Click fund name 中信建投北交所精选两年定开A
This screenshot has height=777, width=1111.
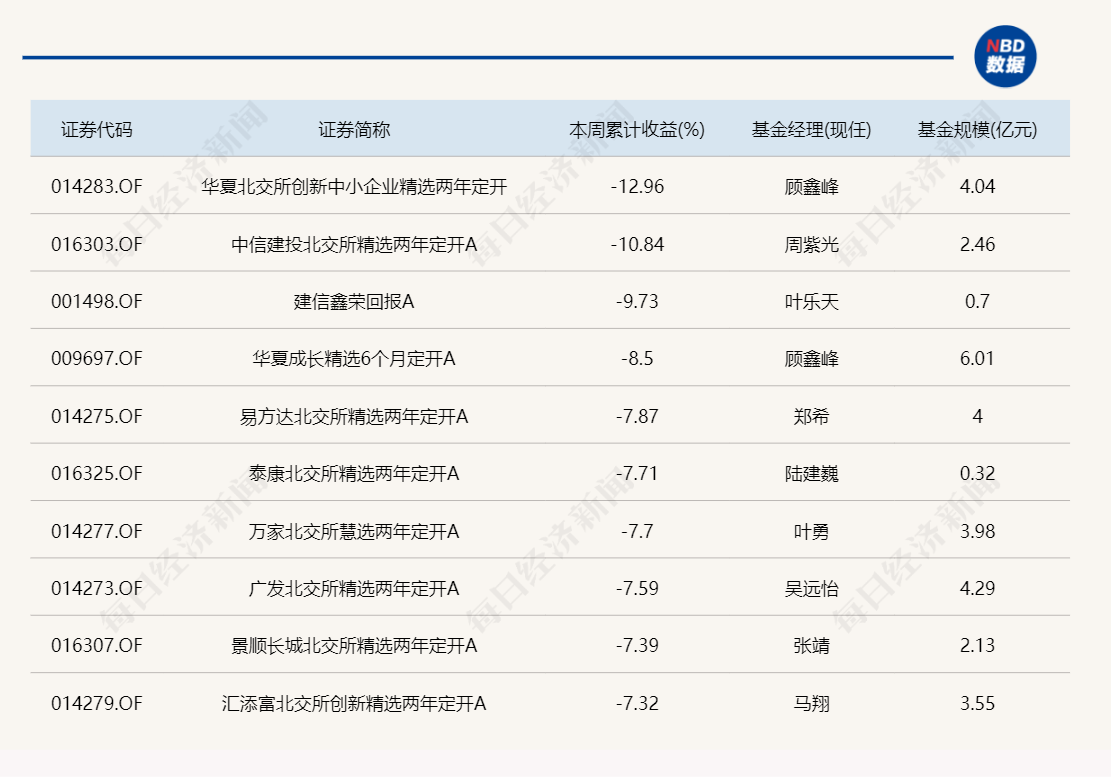[354, 244]
